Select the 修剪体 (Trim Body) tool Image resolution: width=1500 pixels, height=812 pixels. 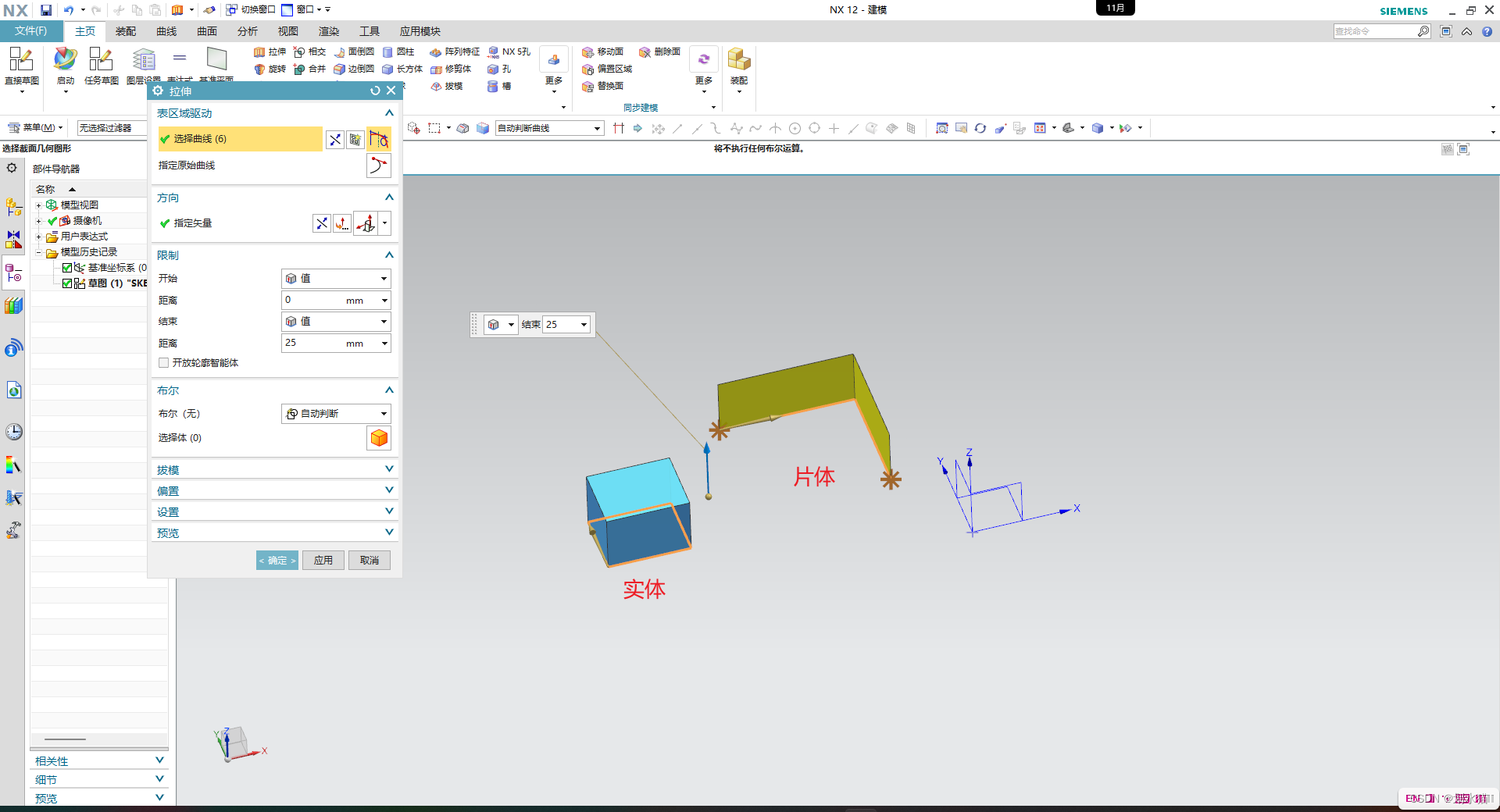451,69
